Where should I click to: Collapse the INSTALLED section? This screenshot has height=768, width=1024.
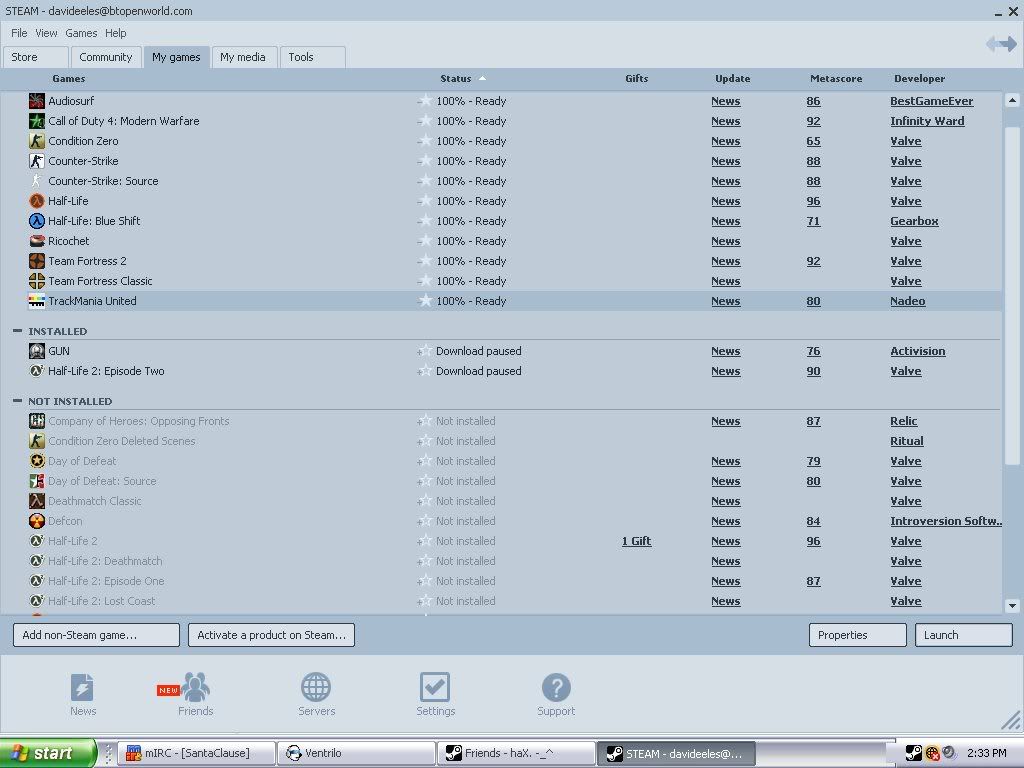coord(18,331)
